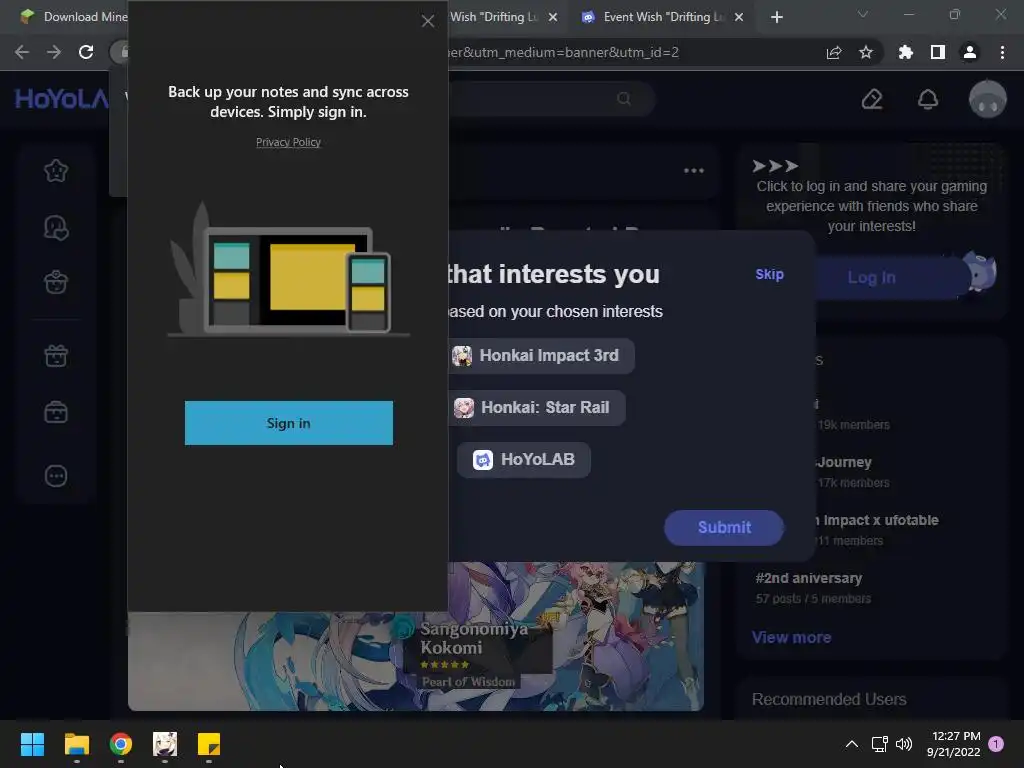Open volume control in system tray
Image resolution: width=1024 pixels, height=768 pixels.
click(904, 744)
